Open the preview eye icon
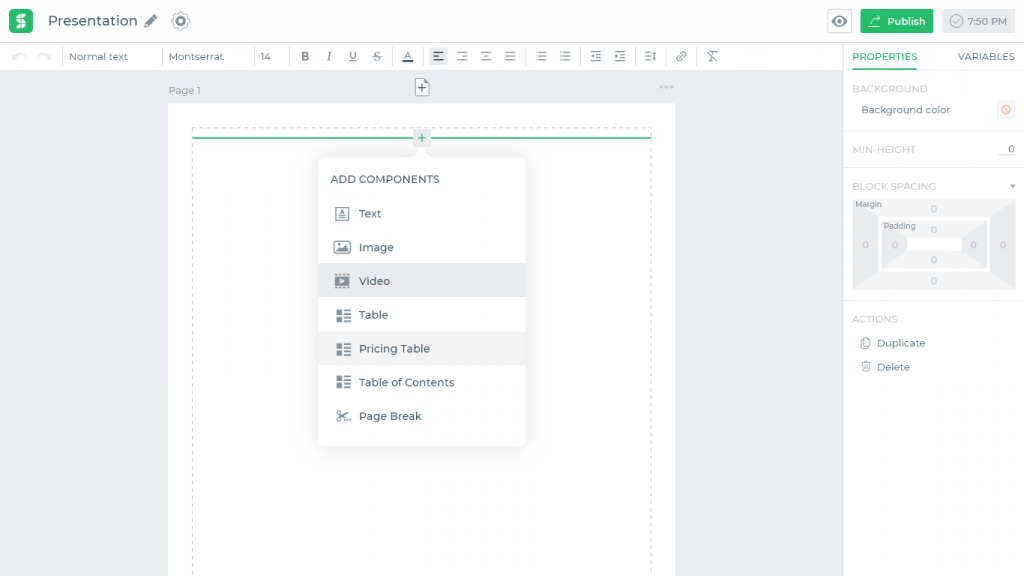 pos(839,21)
